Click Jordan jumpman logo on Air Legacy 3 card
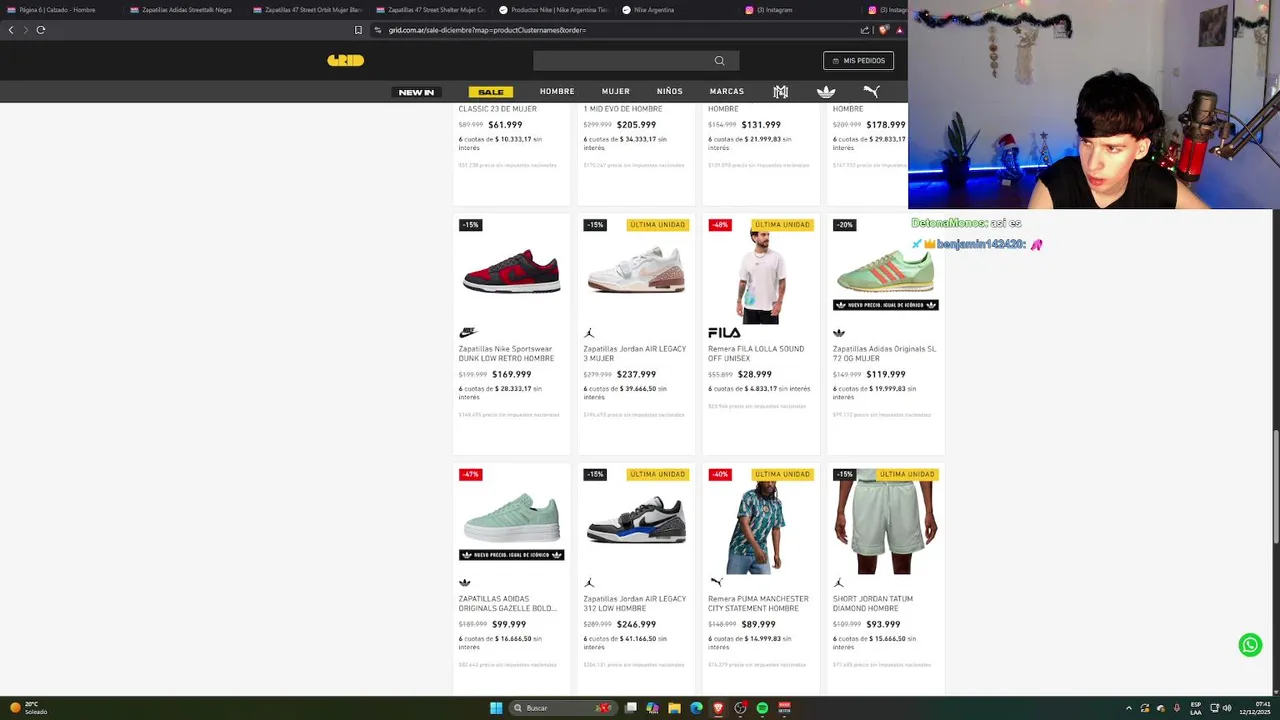1280x720 pixels. click(589, 333)
